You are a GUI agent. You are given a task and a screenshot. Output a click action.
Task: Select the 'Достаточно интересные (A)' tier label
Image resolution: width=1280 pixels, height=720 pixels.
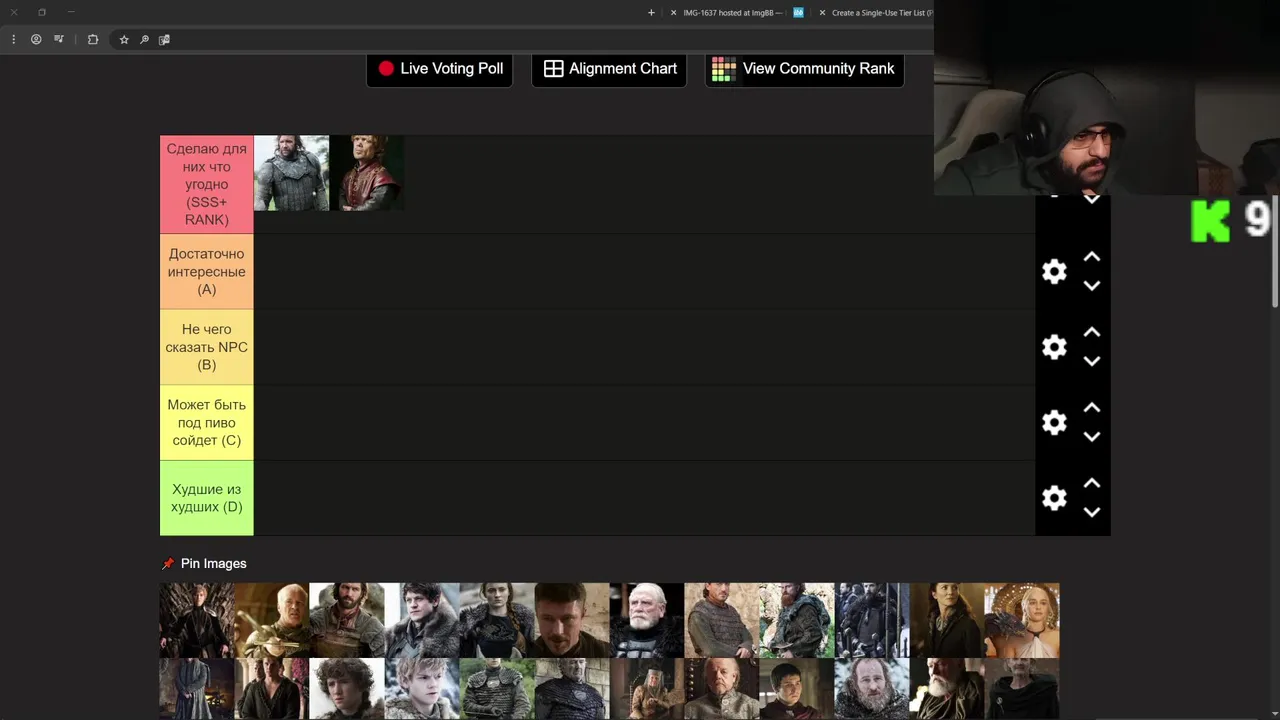coord(207,272)
